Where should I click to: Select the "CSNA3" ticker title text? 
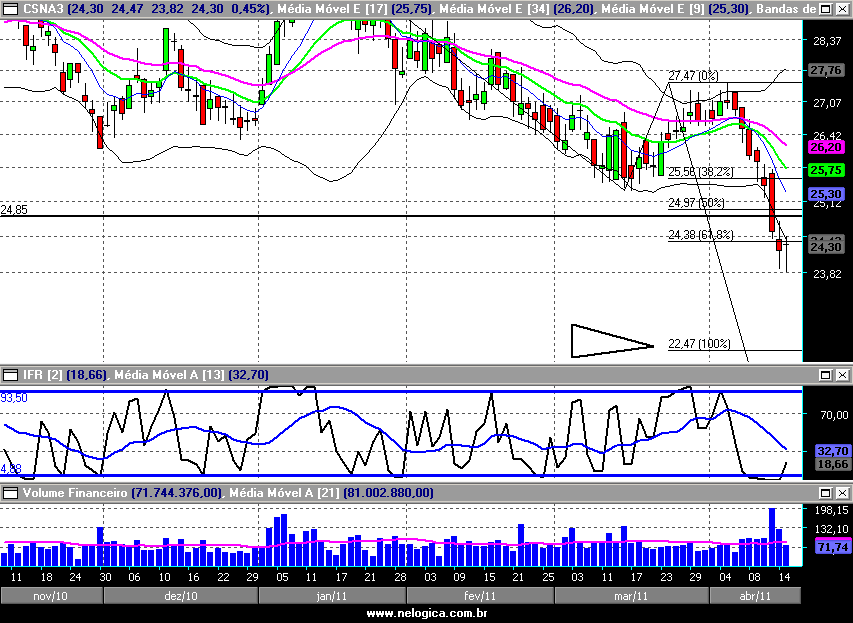[x=44, y=9]
